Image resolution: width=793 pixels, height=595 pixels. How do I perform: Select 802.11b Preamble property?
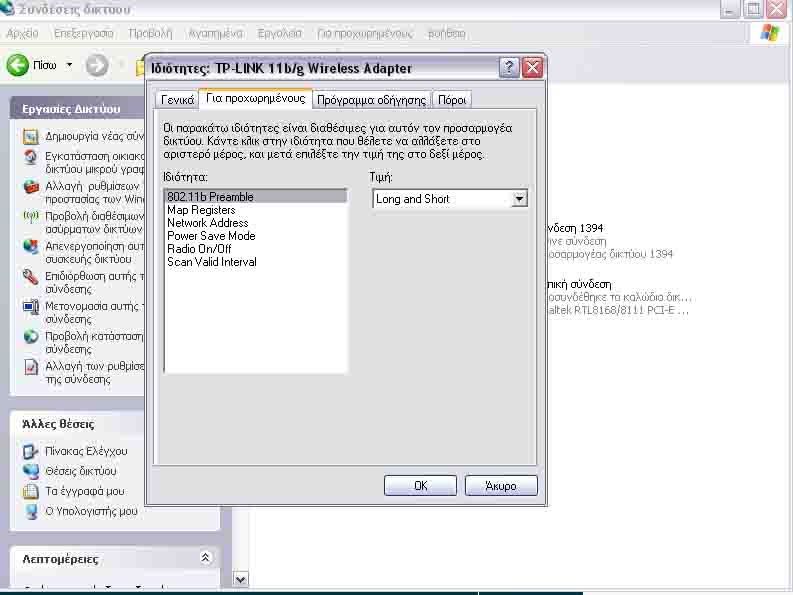[256, 196]
